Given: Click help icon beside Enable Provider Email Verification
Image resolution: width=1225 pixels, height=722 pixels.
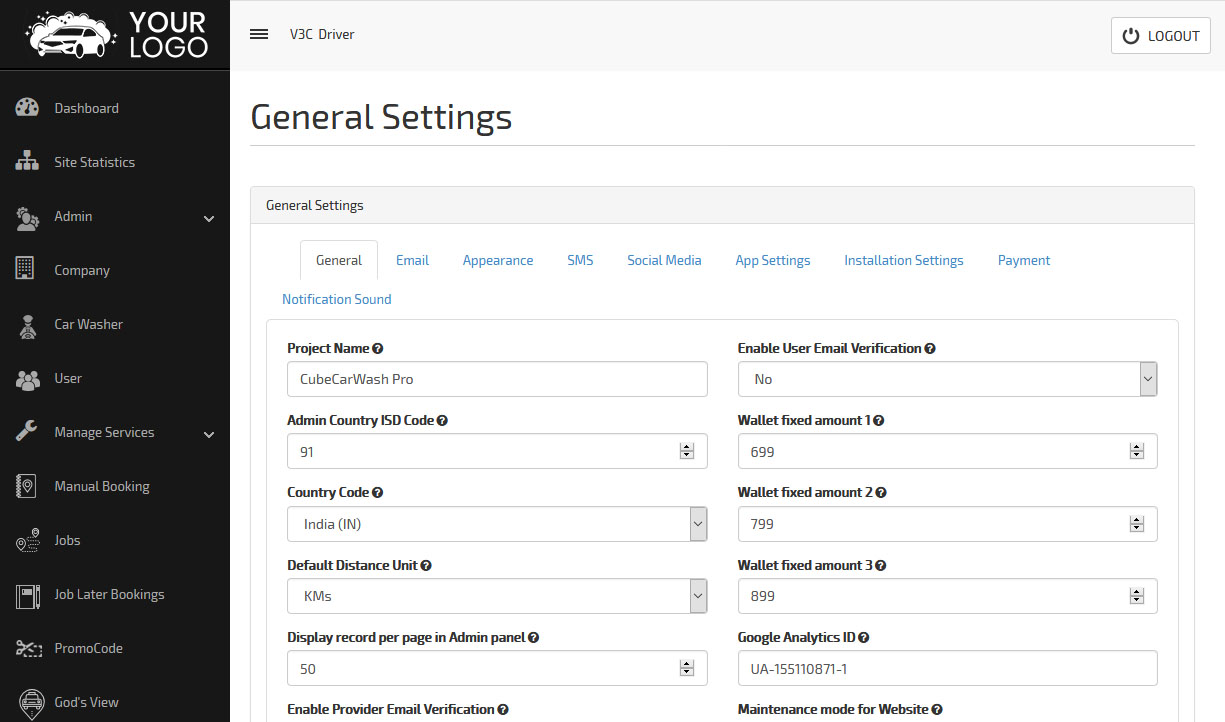Looking at the screenshot, I should pyautogui.click(x=503, y=709).
